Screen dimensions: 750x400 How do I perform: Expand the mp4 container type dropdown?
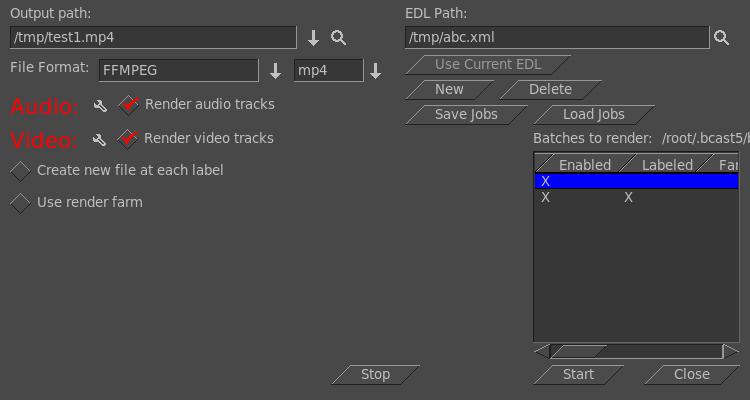376,71
